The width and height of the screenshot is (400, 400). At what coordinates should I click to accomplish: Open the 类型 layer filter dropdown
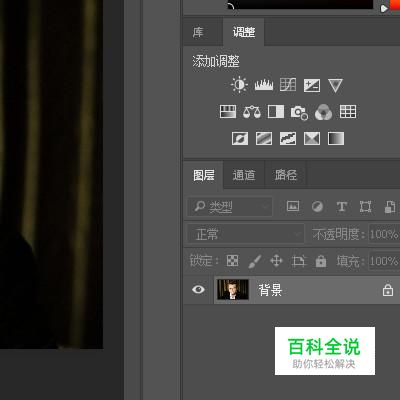pyautogui.click(x=230, y=207)
